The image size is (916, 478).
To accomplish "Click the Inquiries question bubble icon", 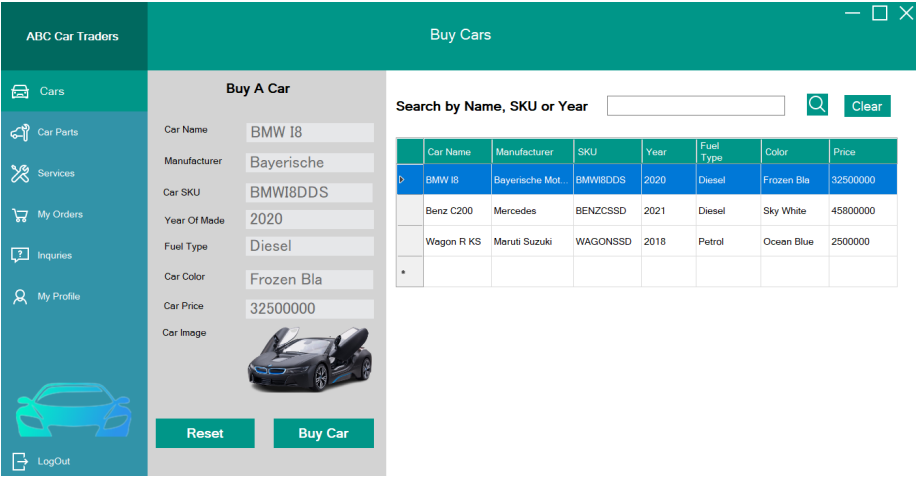I will coord(20,255).
